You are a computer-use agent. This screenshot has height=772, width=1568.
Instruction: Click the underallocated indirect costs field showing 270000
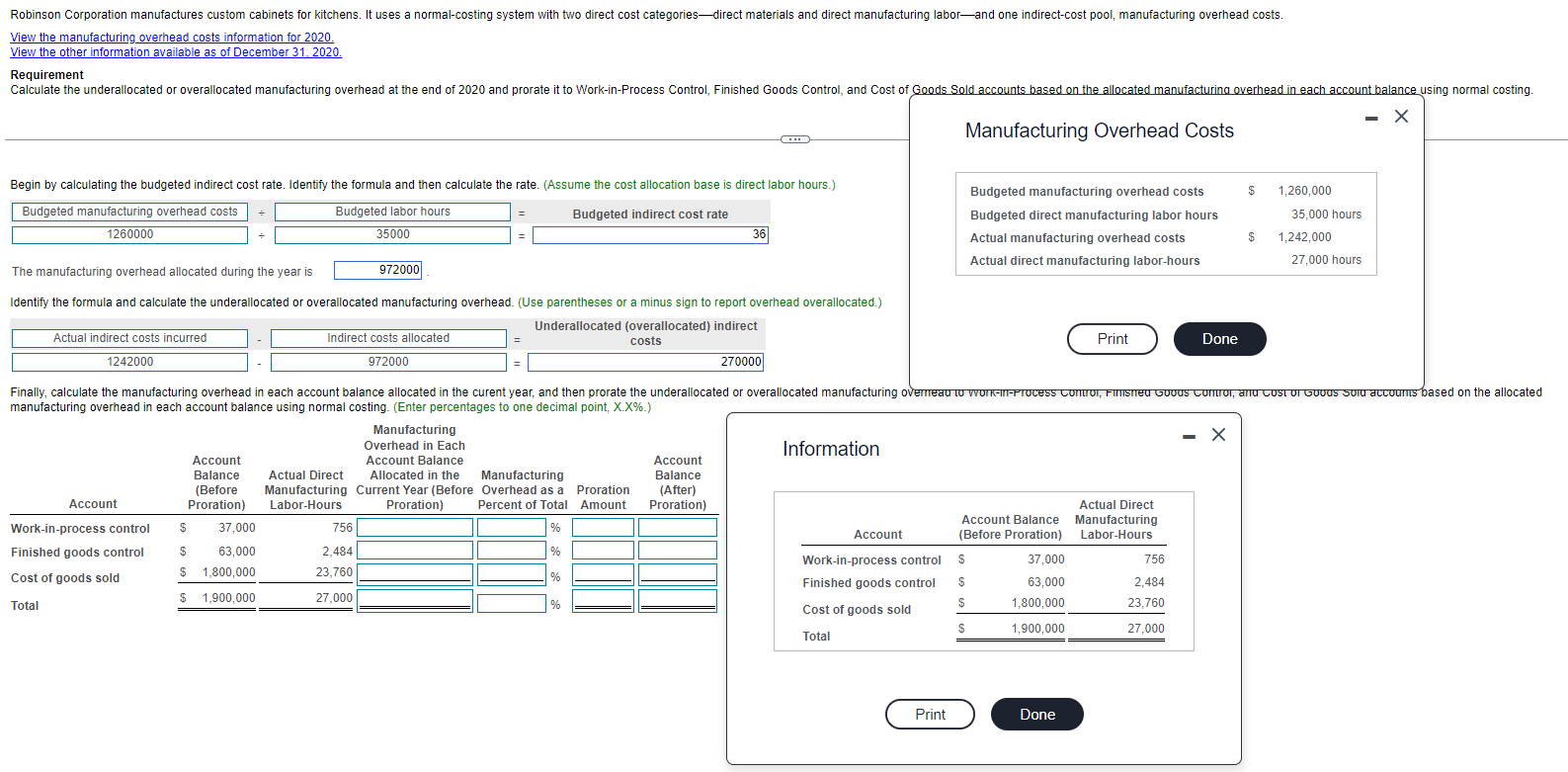coord(645,363)
